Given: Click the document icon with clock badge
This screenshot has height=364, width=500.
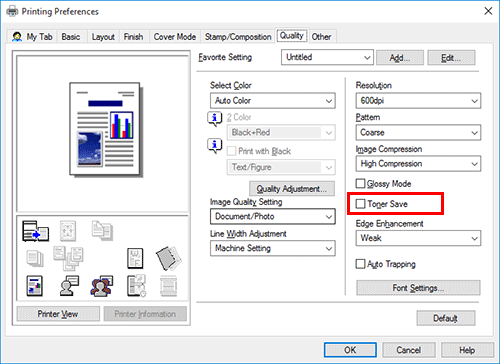Looking at the screenshot, I should [x=136, y=286].
